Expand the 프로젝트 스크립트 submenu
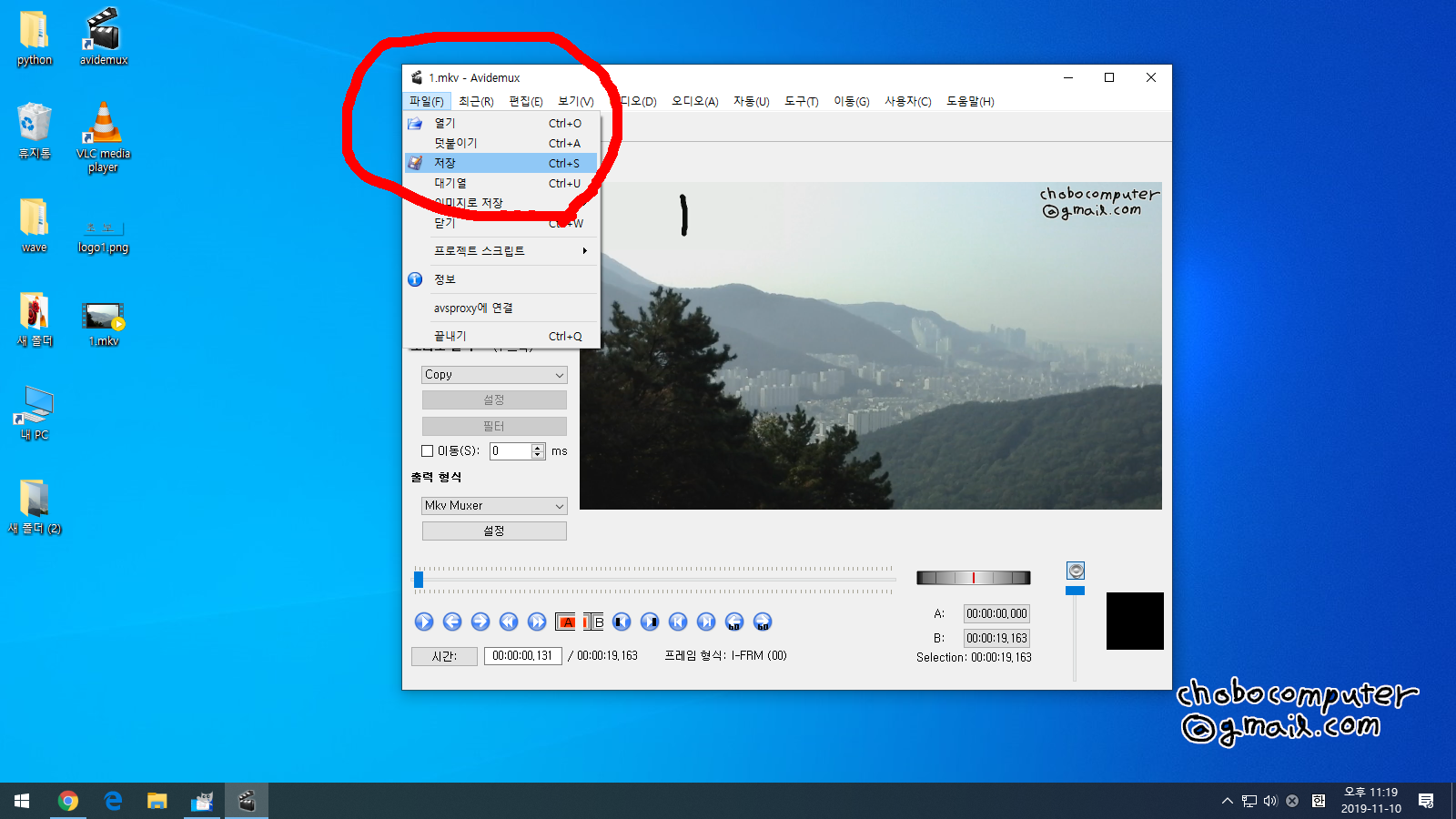The height and width of the screenshot is (819, 1456). 501,250
